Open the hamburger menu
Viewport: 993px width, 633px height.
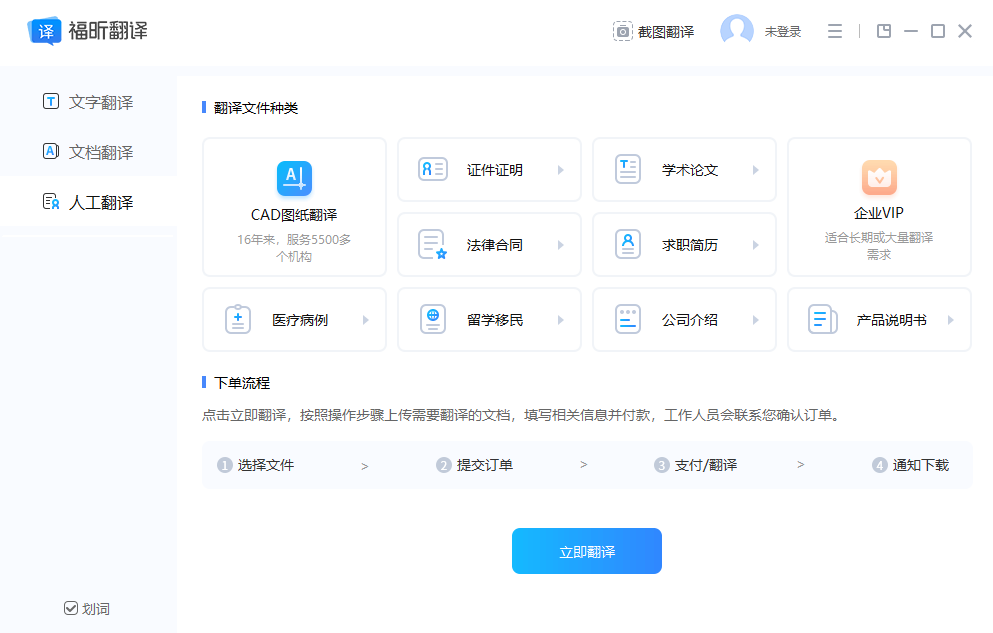pyautogui.click(x=835, y=30)
